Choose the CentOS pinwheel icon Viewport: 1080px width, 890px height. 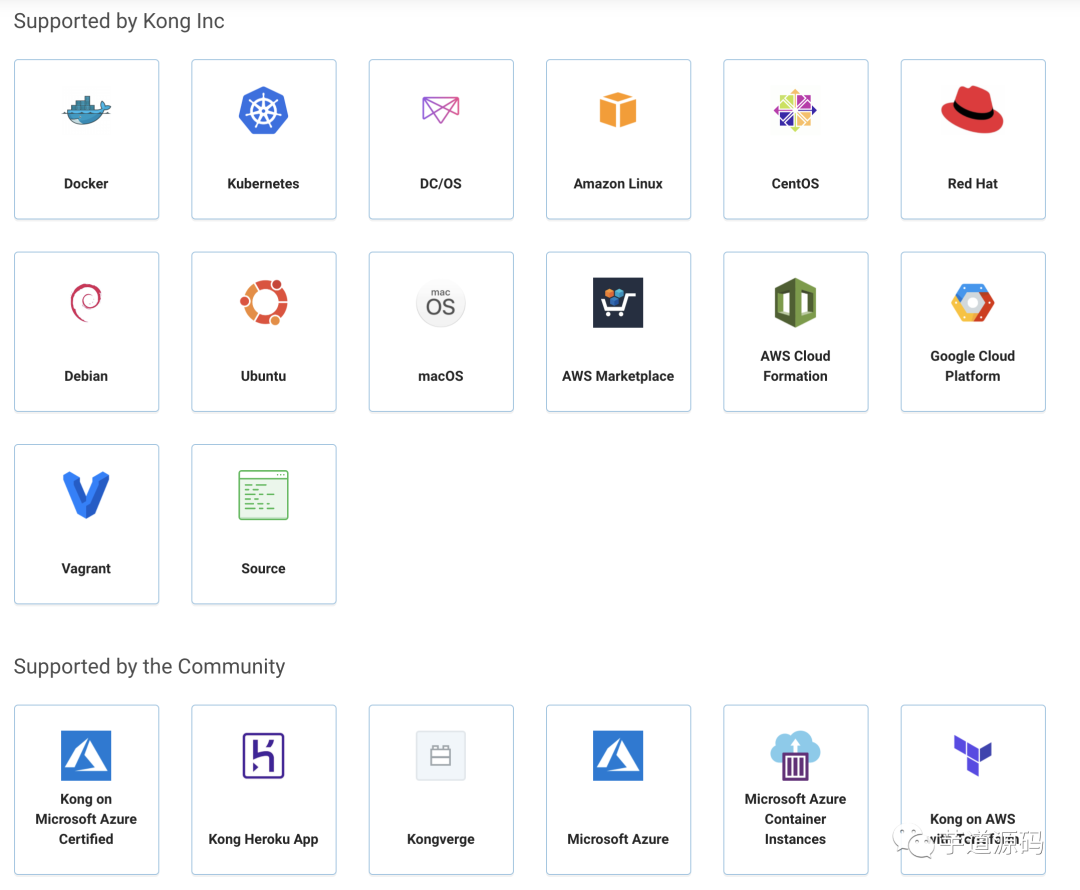coord(795,110)
